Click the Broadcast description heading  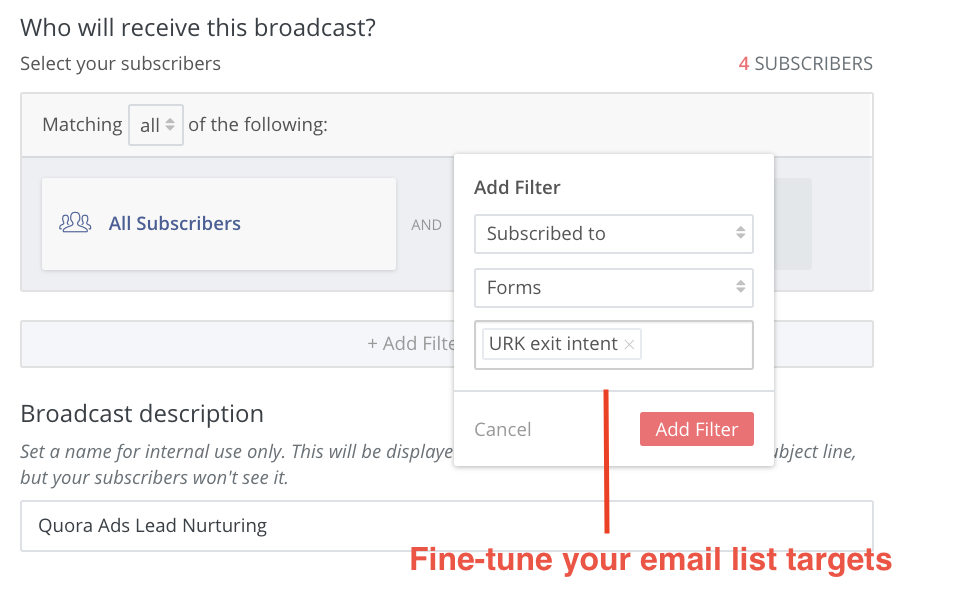coord(142,414)
